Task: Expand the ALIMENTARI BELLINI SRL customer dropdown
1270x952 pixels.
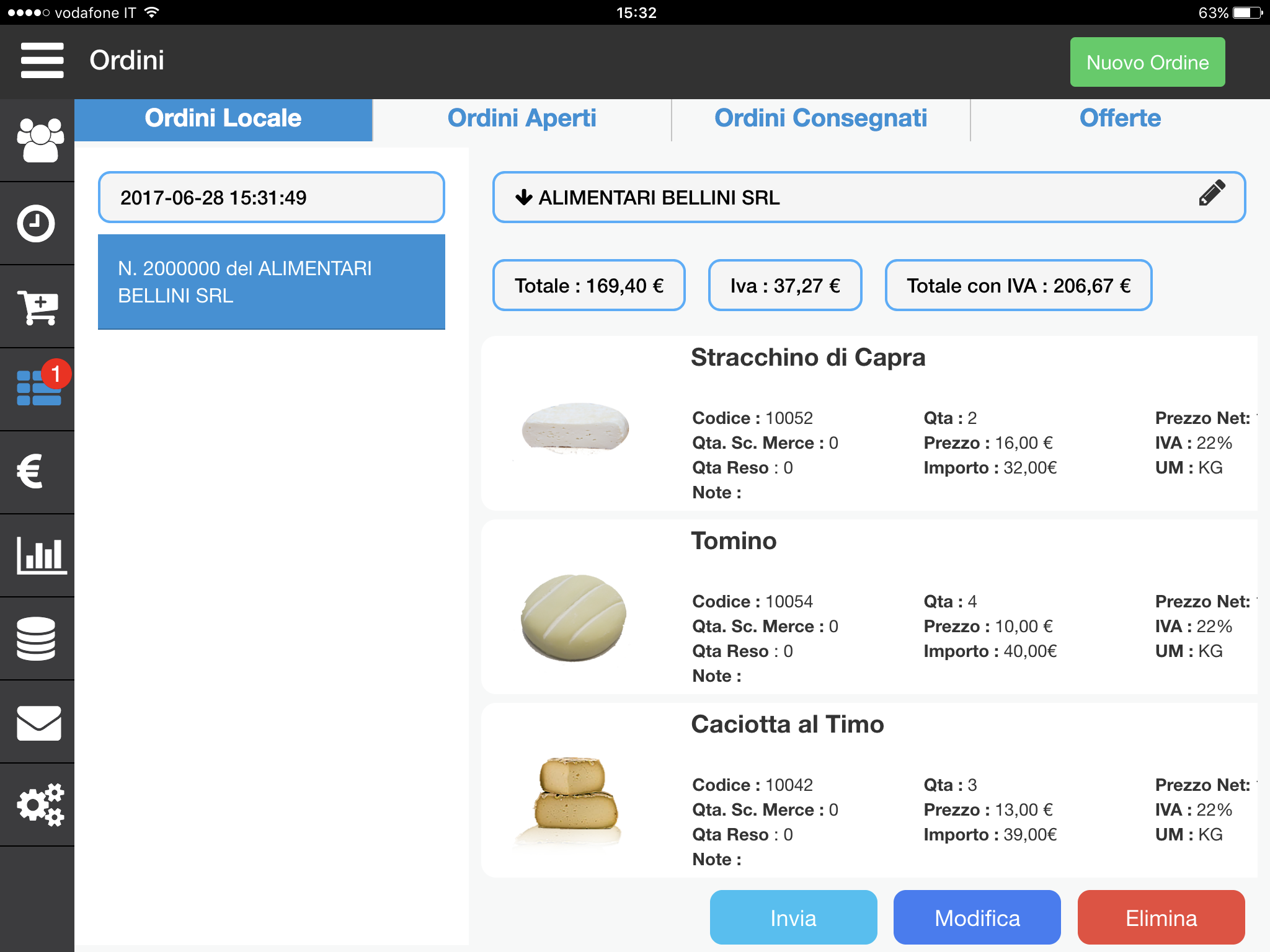Action: click(869, 197)
